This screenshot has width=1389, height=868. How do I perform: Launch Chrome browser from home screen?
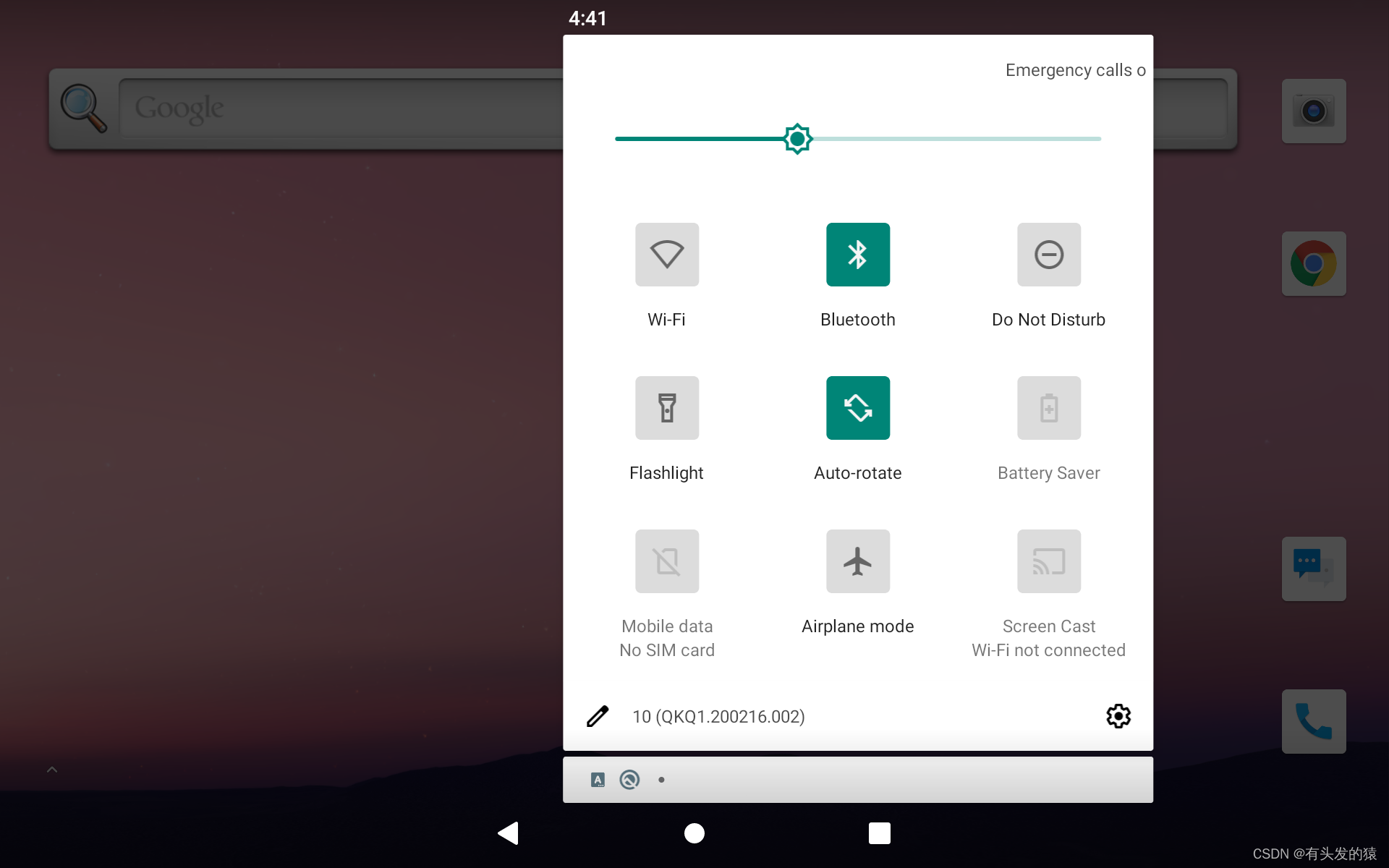coord(1313,264)
